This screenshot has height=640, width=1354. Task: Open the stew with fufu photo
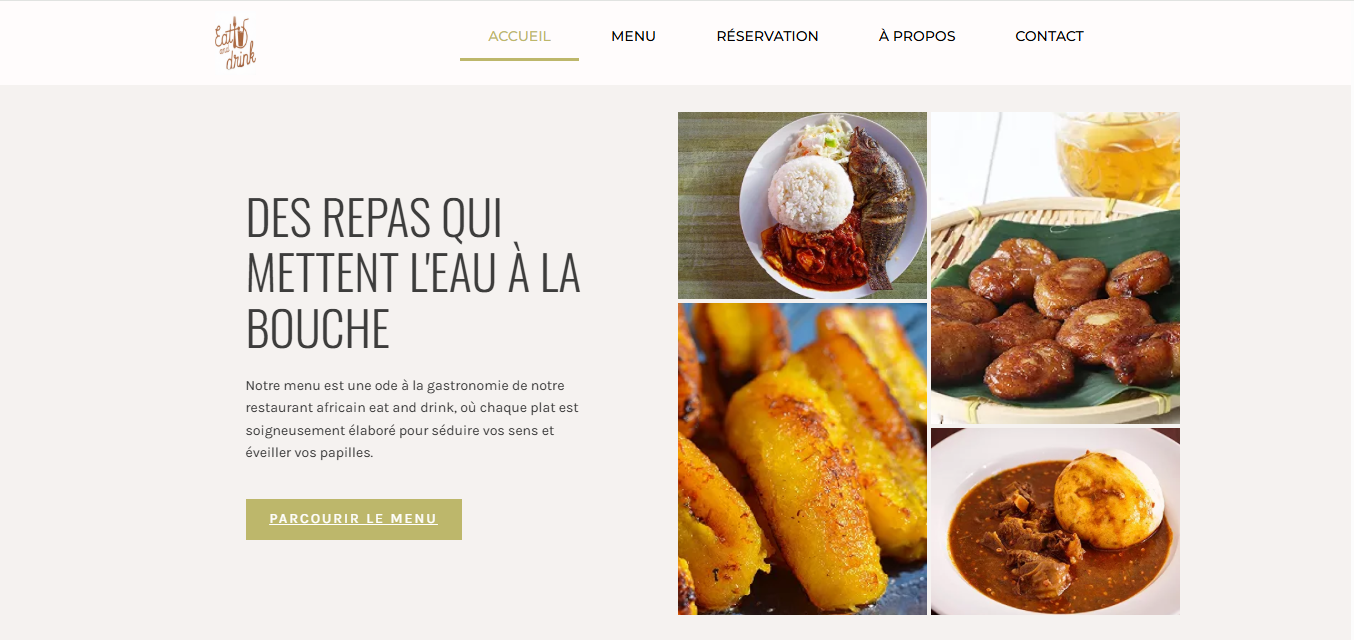click(x=1055, y=521)
